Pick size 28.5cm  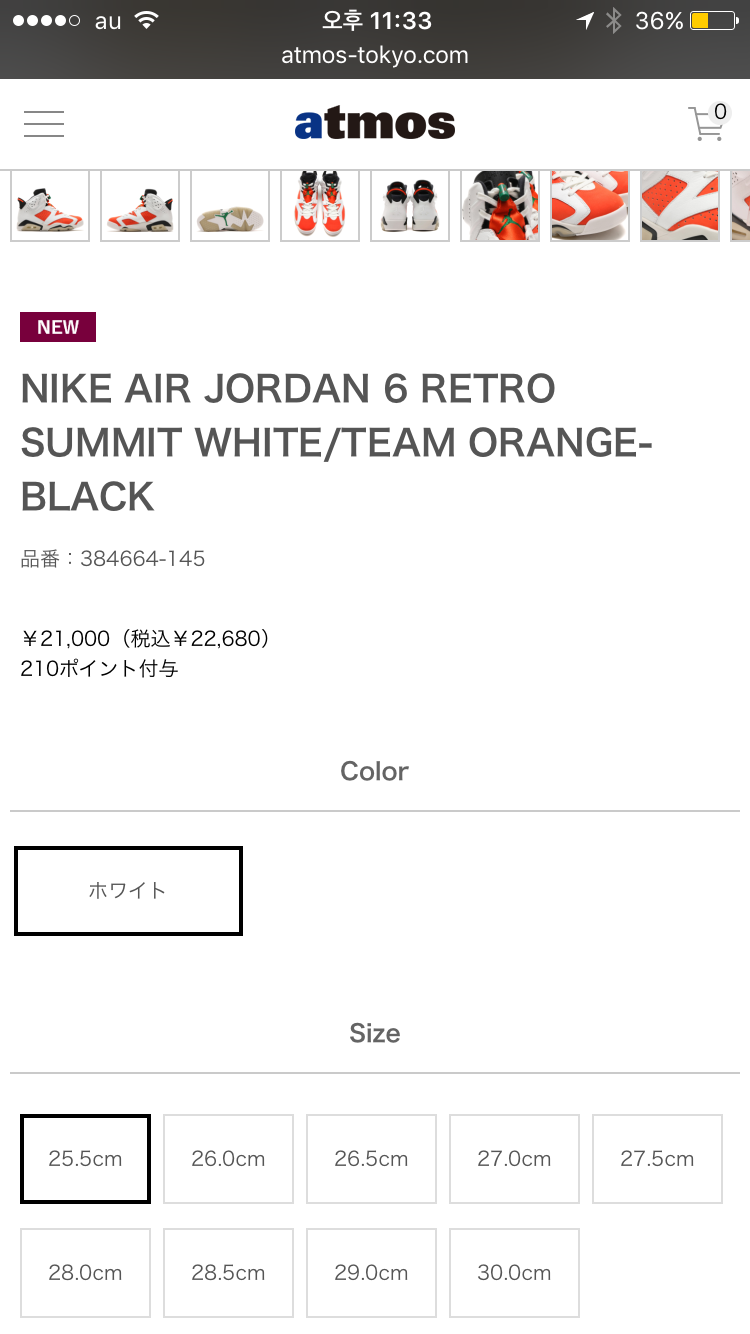tap(228, 1273)
